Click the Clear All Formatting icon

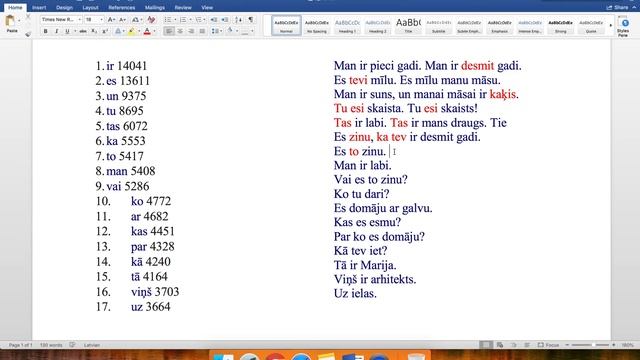click(x=151, y=20)
